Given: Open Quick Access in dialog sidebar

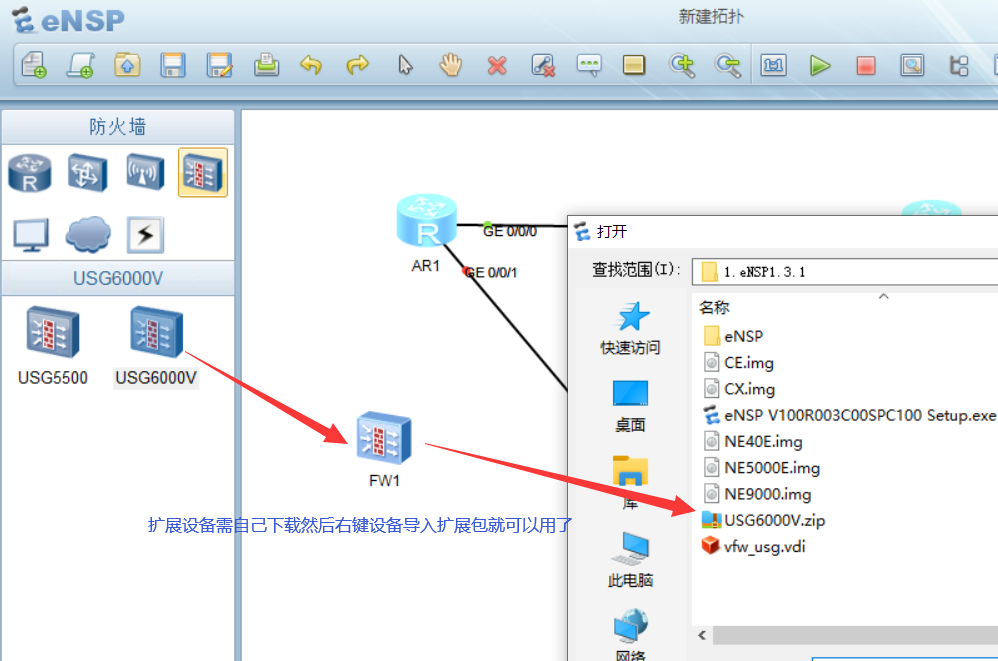Looking at the screenshot, I should pos(630,328).
